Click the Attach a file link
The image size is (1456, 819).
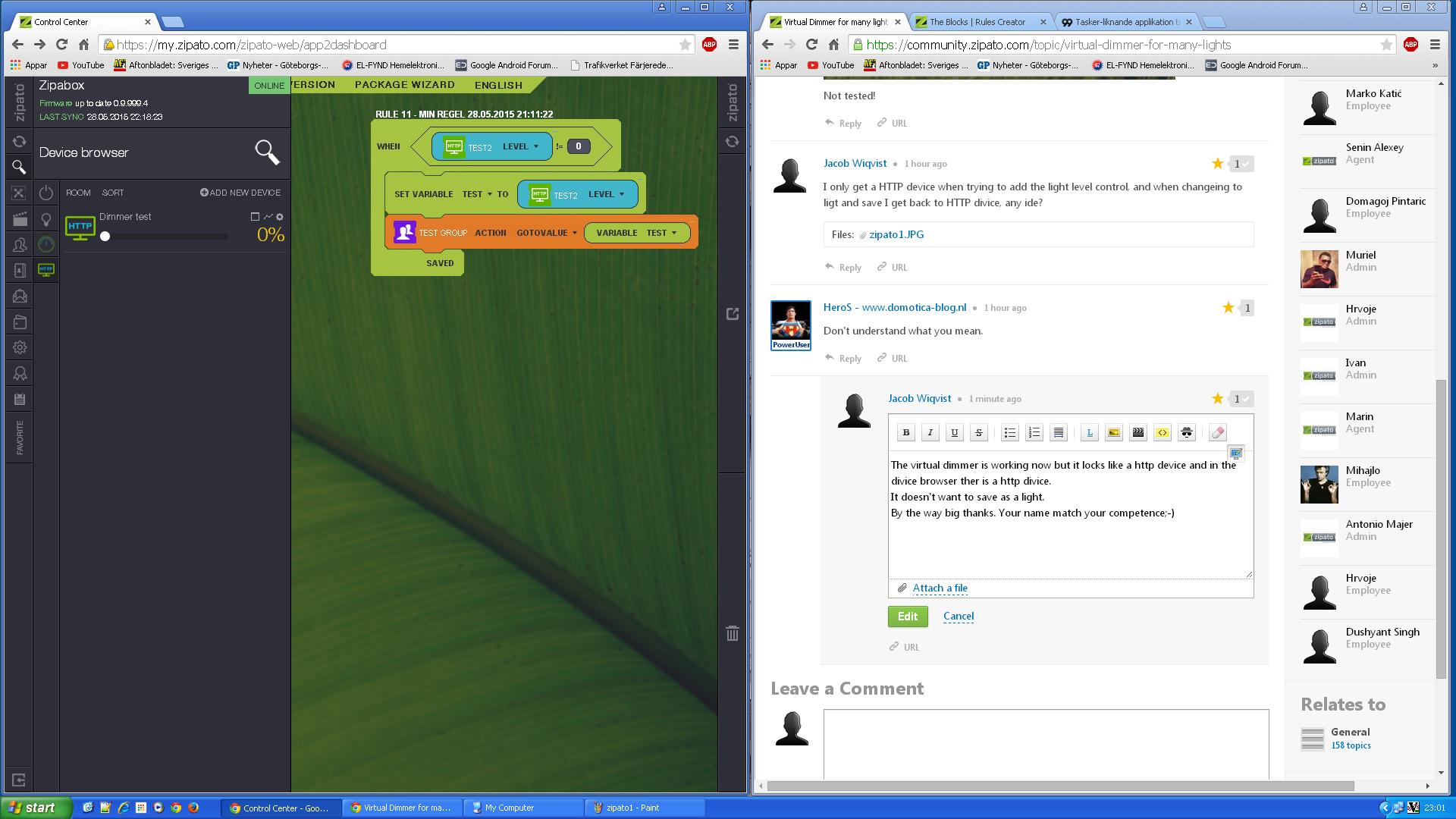940,588
